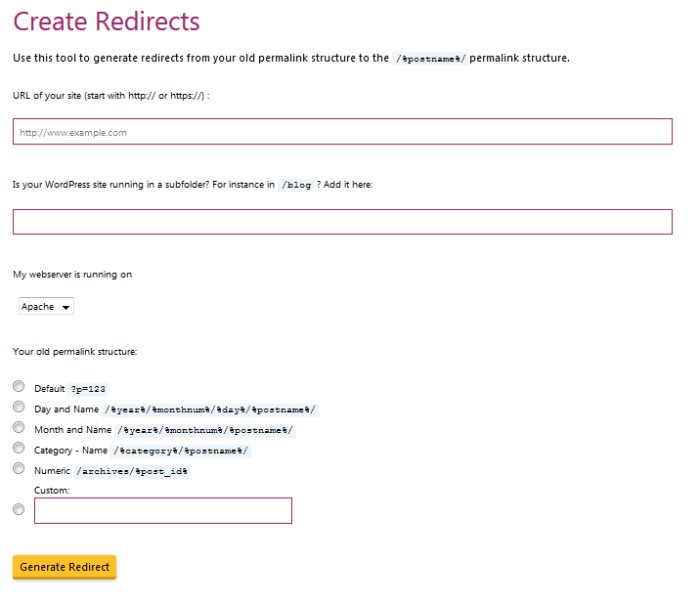
Task: Click the 'Your old permalink structure' label
Action: pos(74,352)
